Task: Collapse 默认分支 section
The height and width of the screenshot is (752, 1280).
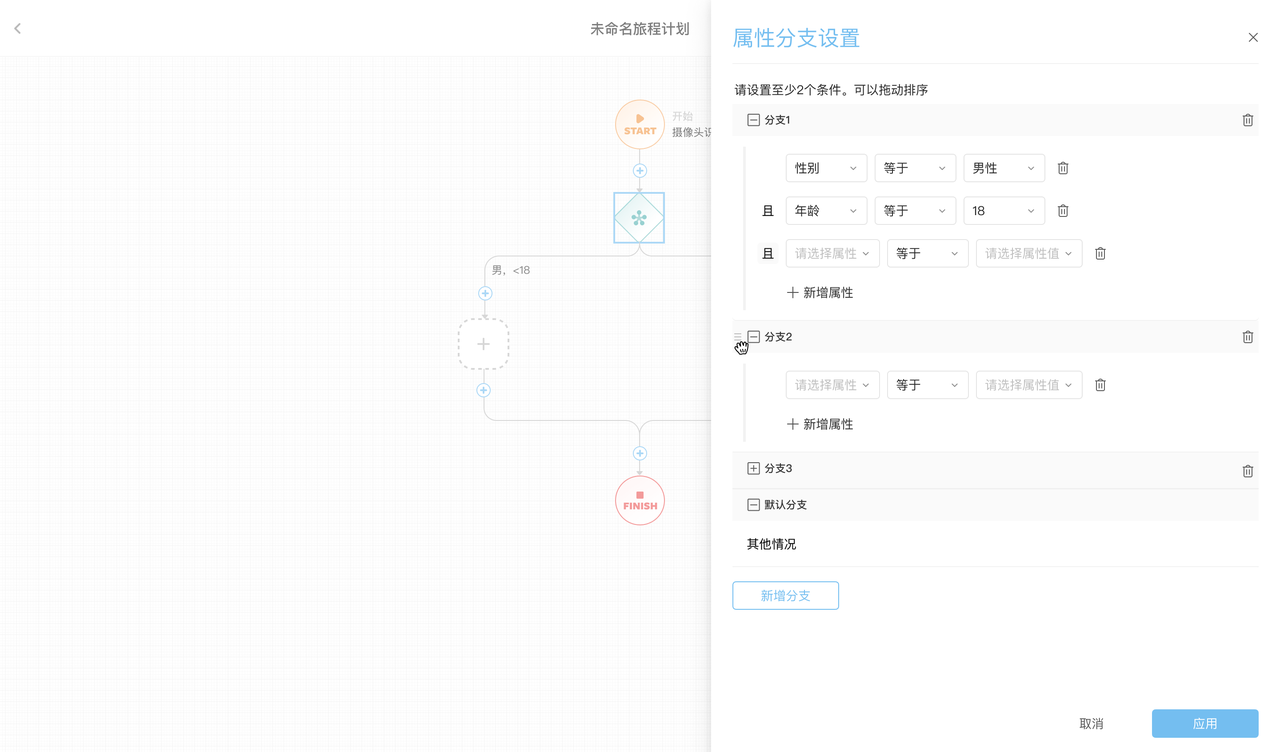Action: click(753, 505)
